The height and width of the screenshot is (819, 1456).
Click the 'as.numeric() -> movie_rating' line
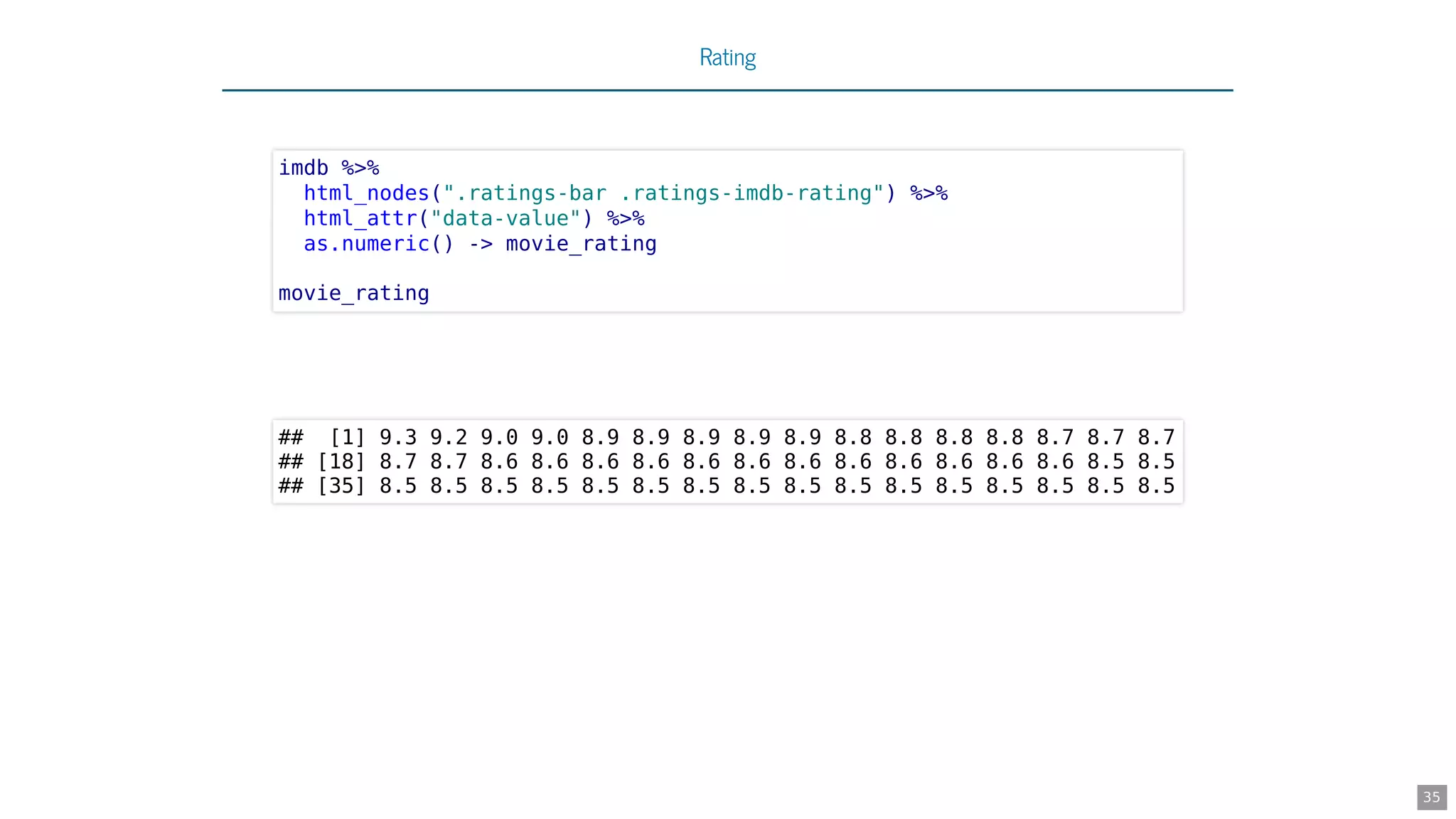coord(480,244)
